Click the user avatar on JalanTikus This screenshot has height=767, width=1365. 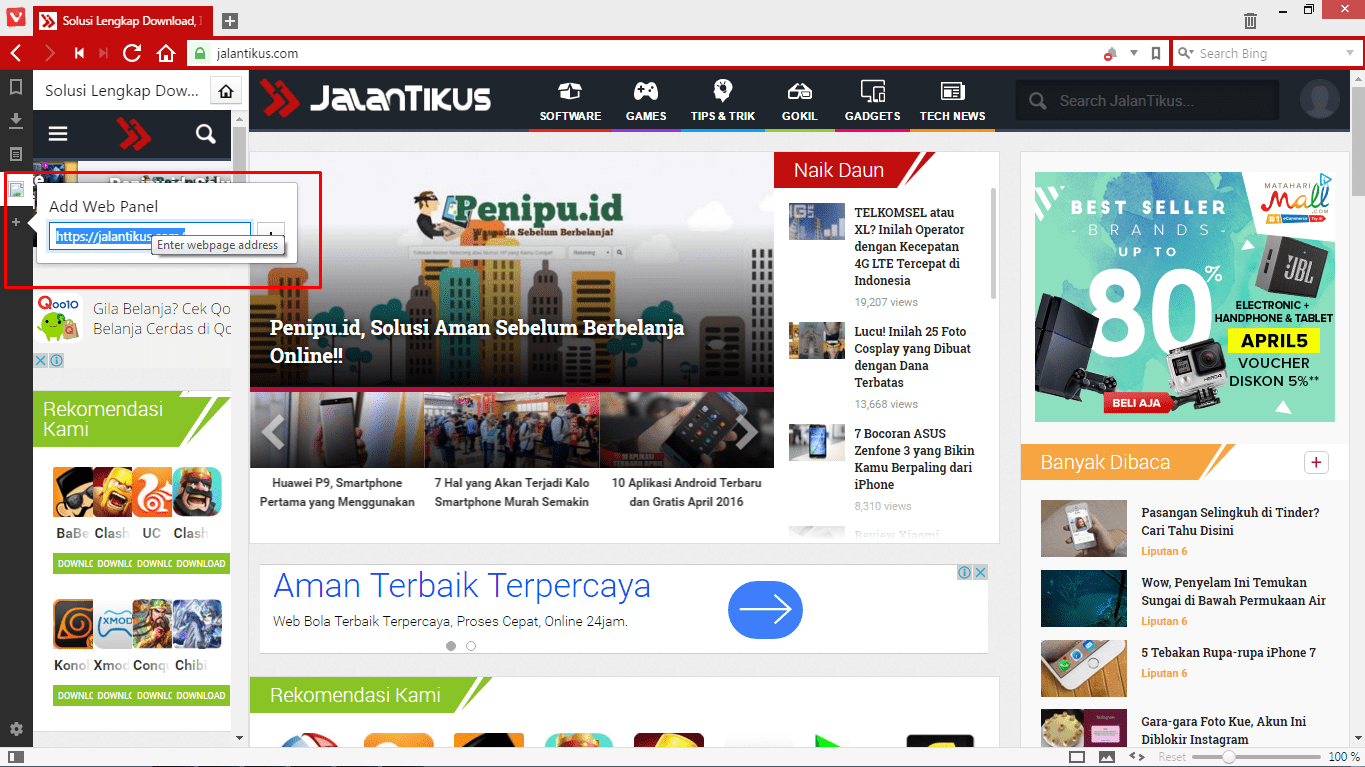click(x=1319, y=100)
